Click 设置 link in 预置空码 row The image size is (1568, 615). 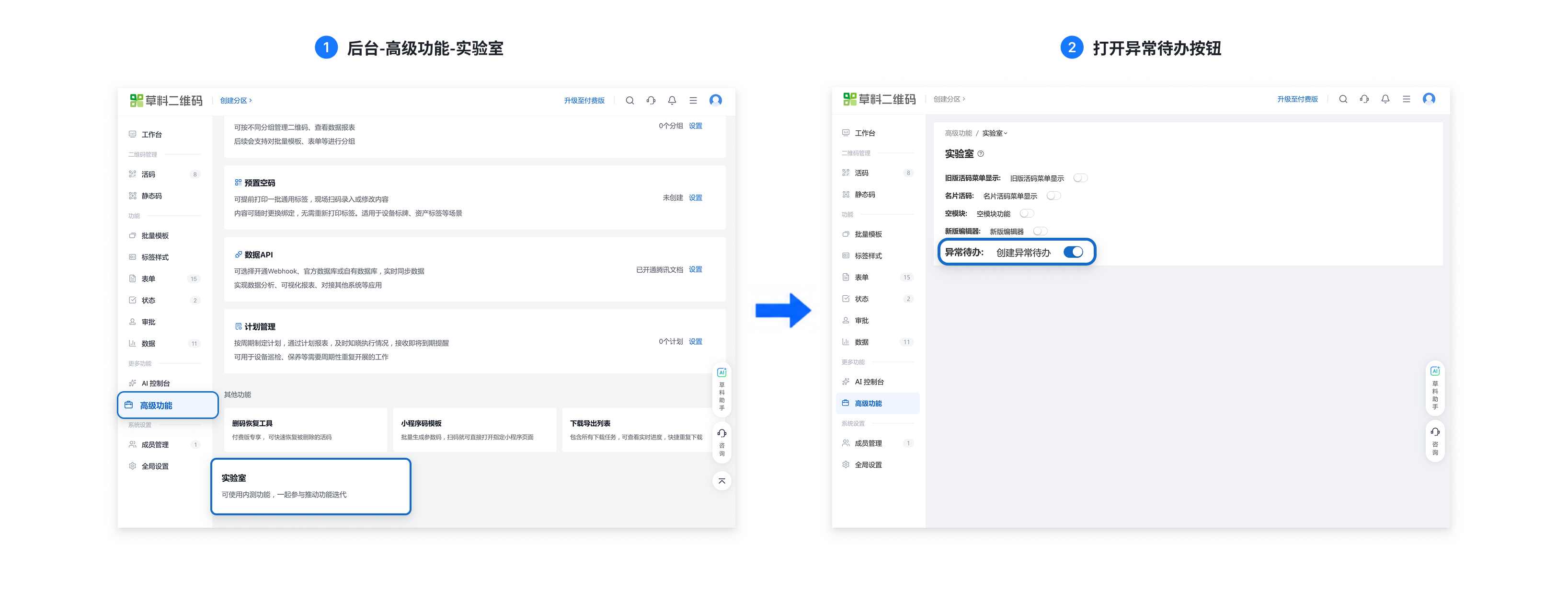tap(695, 198)
